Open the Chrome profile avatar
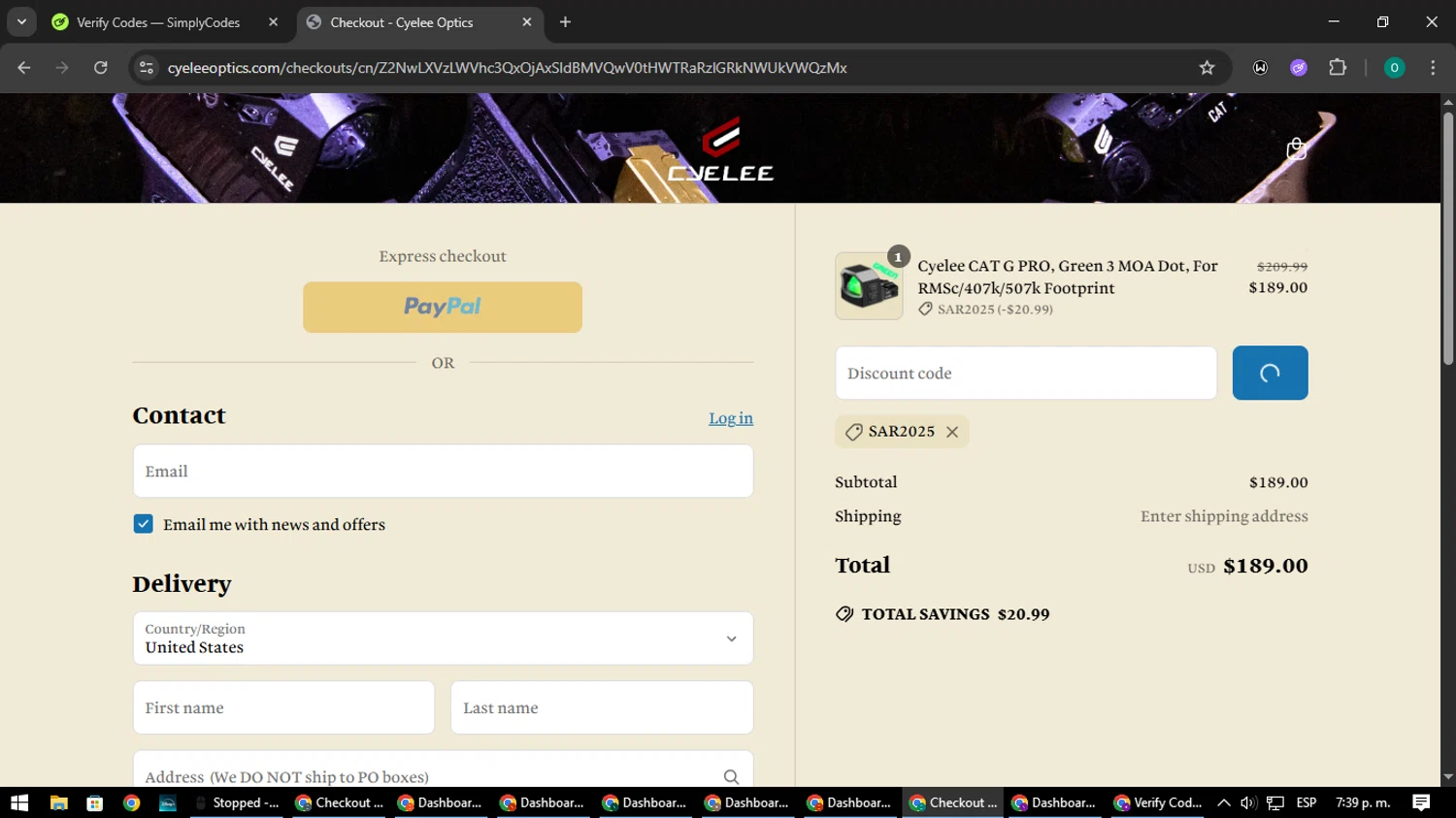 [1394, 67]
